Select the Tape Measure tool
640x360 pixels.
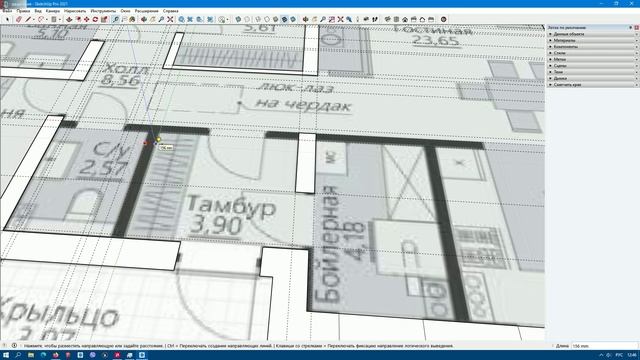[116, 19]
